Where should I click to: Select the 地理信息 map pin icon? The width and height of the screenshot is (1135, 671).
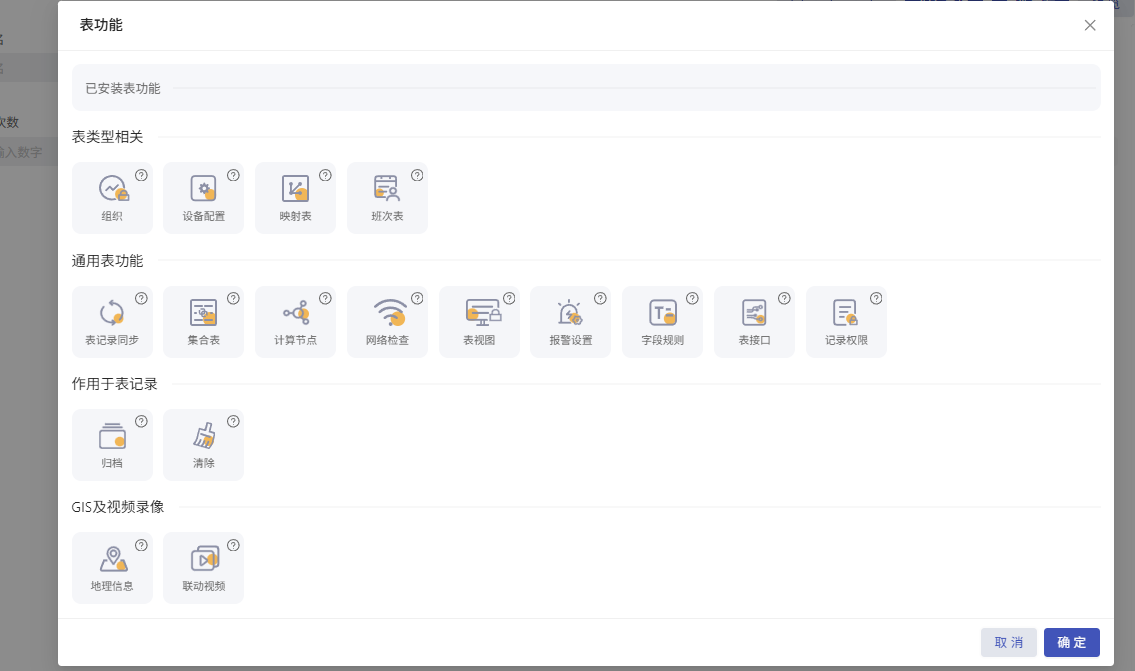[113, 559]
